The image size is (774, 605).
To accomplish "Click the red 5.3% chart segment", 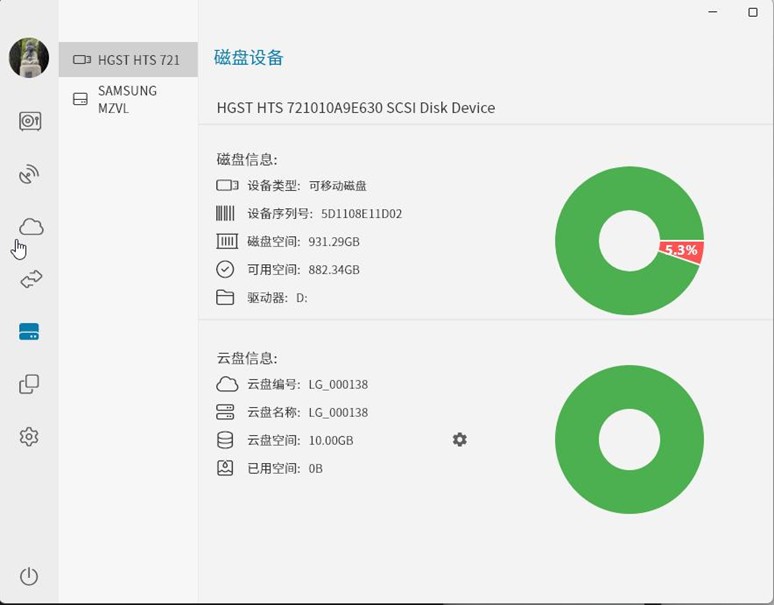I will [x=682, y=251].
